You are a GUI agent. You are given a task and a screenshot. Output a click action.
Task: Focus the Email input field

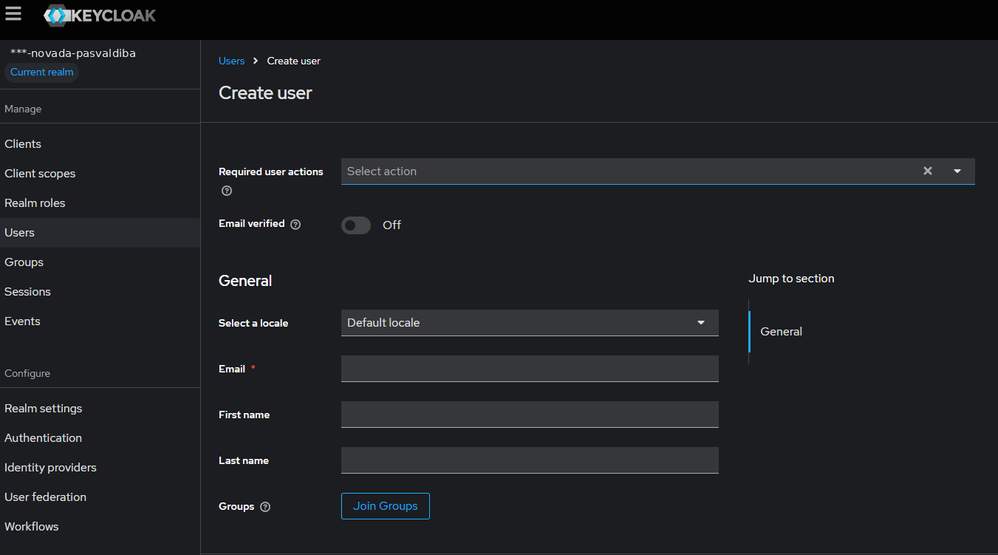[x=530, y=369]
